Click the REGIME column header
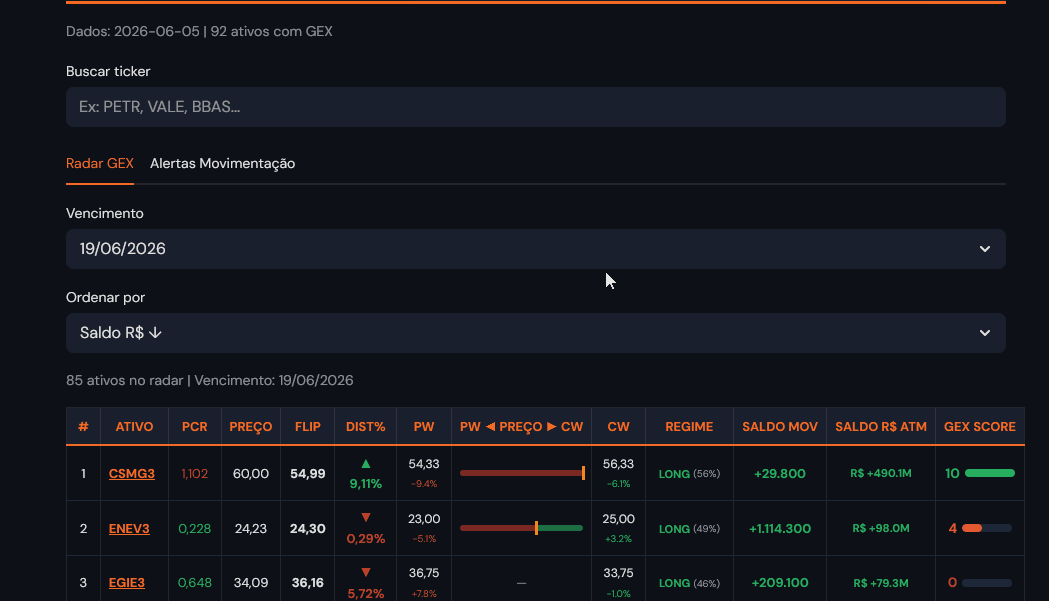 click(x=689, y=426)
